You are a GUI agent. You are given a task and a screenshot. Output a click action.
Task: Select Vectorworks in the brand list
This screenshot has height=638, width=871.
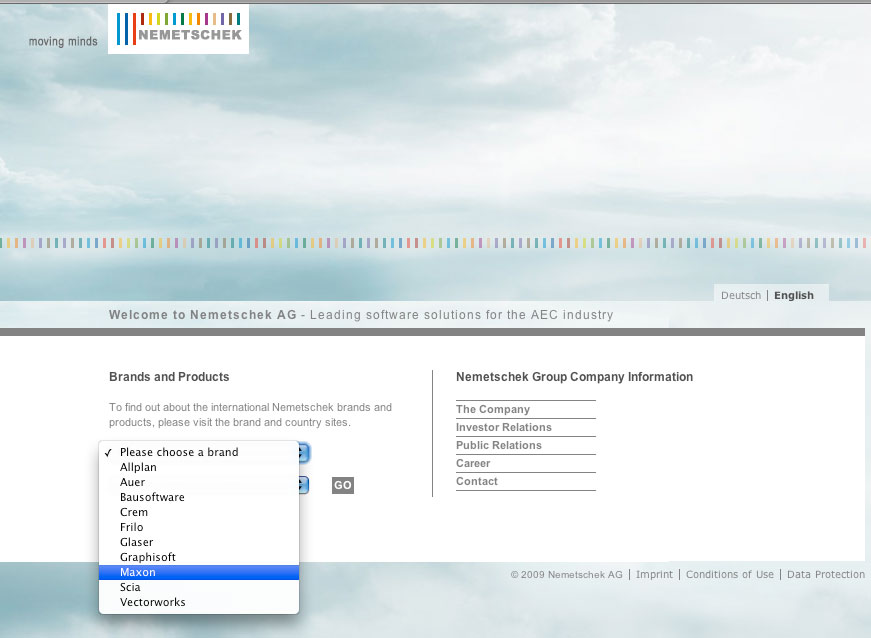point(199,602)
